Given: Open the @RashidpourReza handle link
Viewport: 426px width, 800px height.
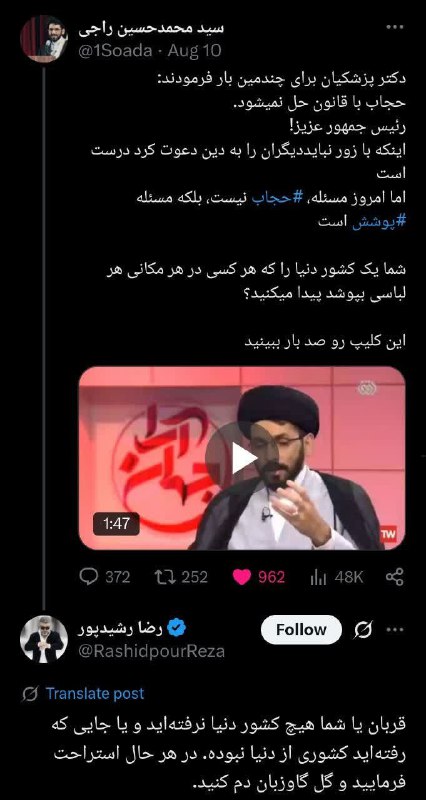Looking at the screenshot, I should (151, 652).
